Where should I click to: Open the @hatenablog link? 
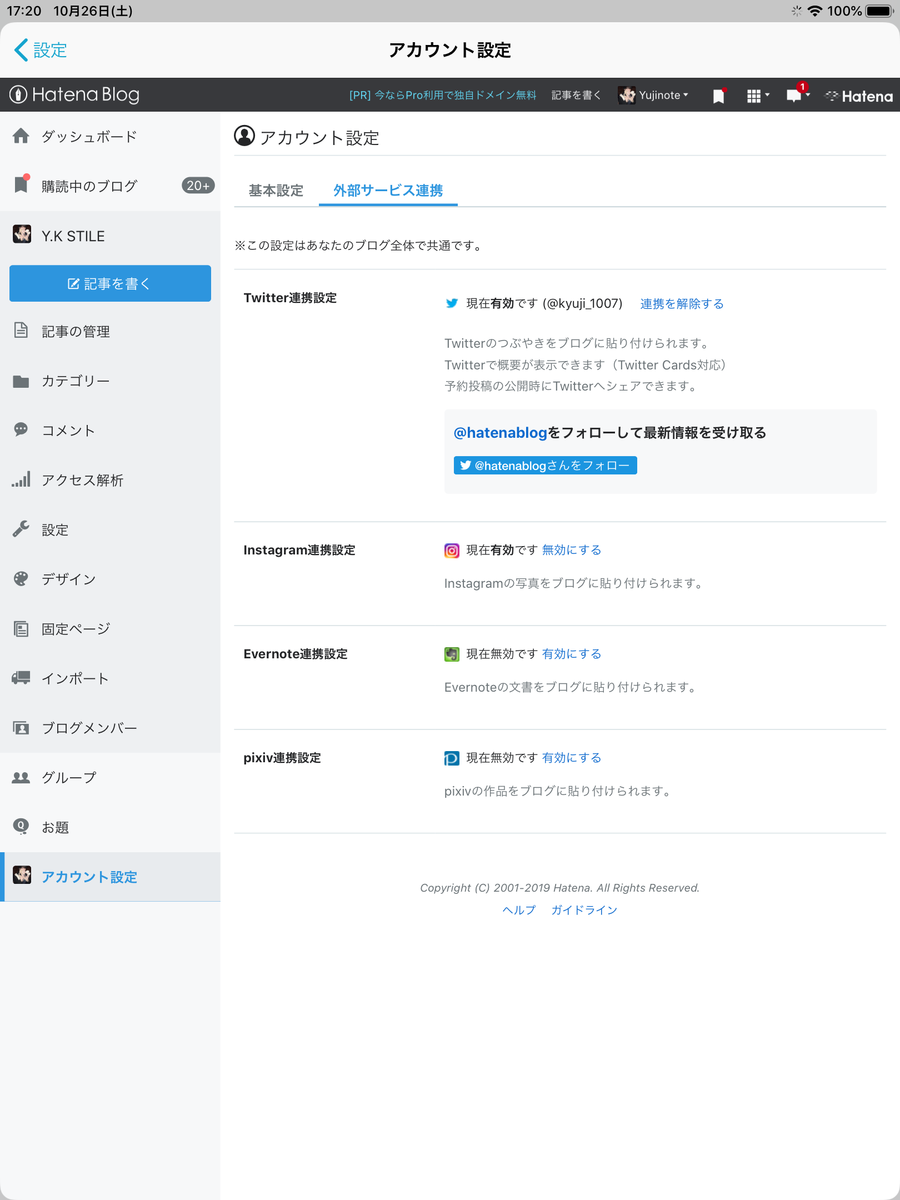click(500, 433)
